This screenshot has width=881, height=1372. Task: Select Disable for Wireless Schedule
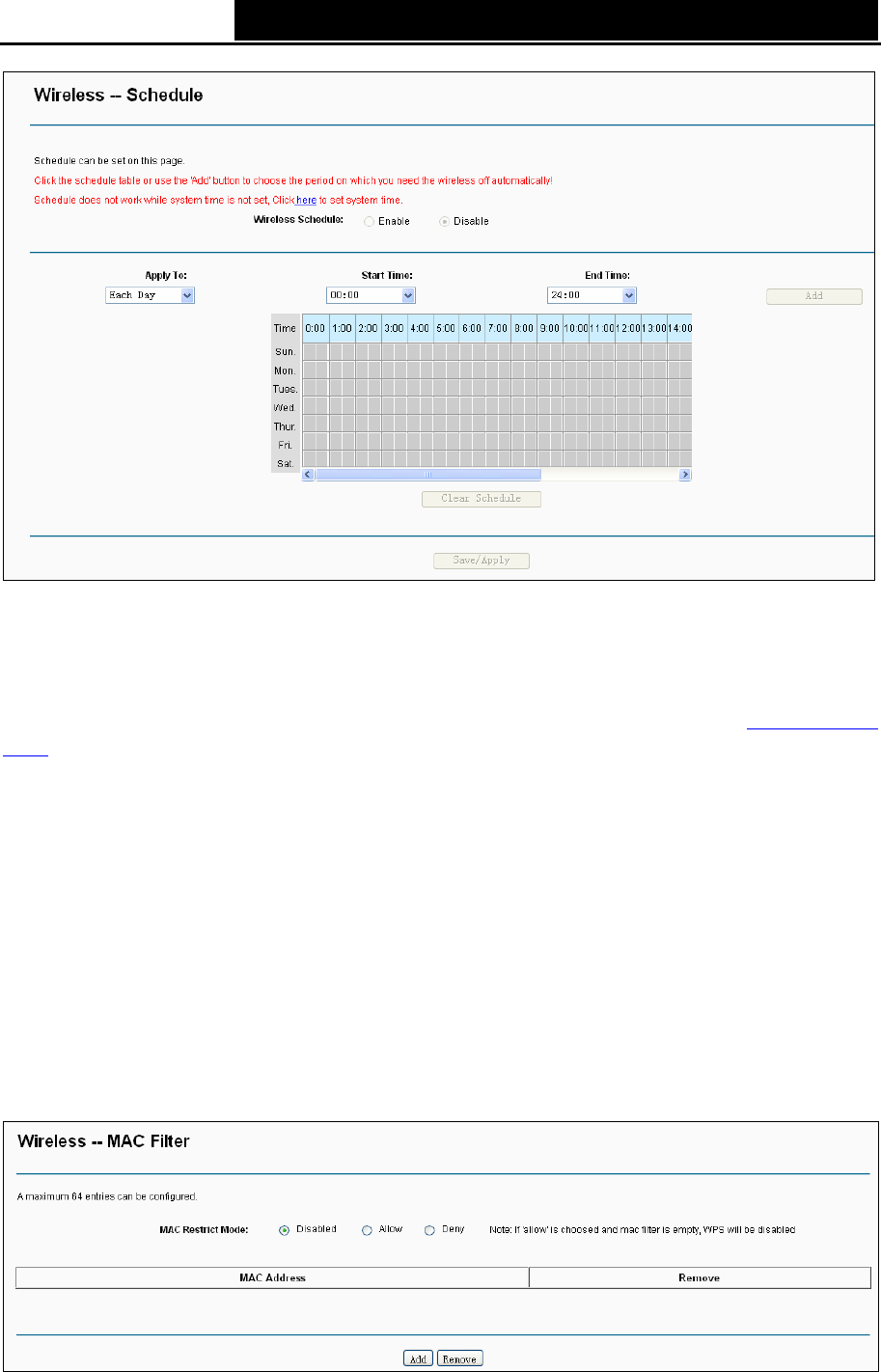444,222
